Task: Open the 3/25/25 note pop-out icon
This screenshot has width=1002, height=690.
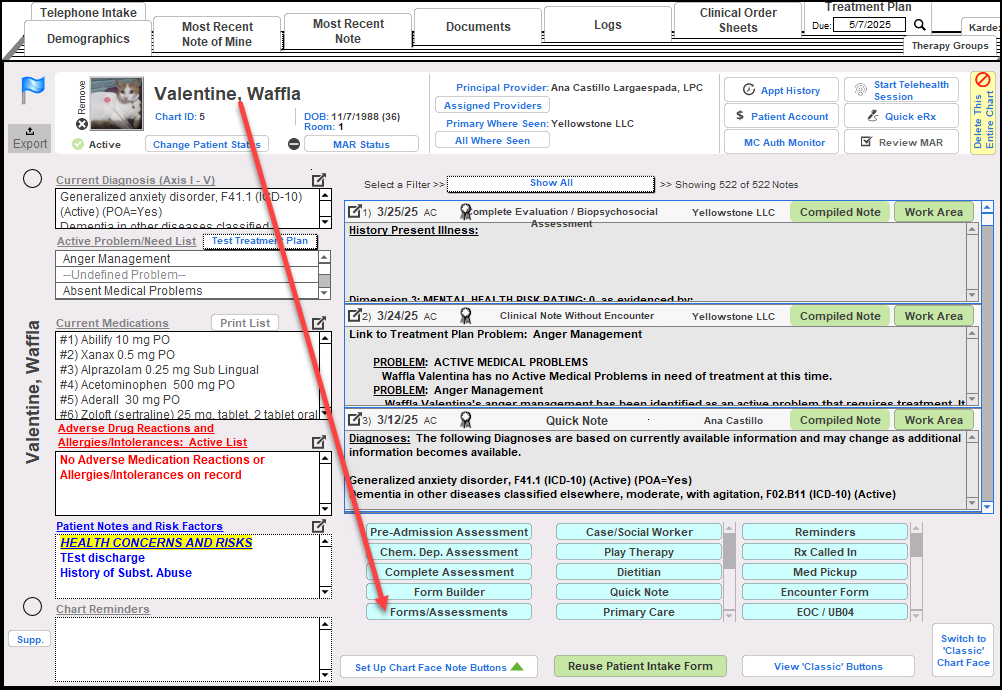Action: [354, 212]
